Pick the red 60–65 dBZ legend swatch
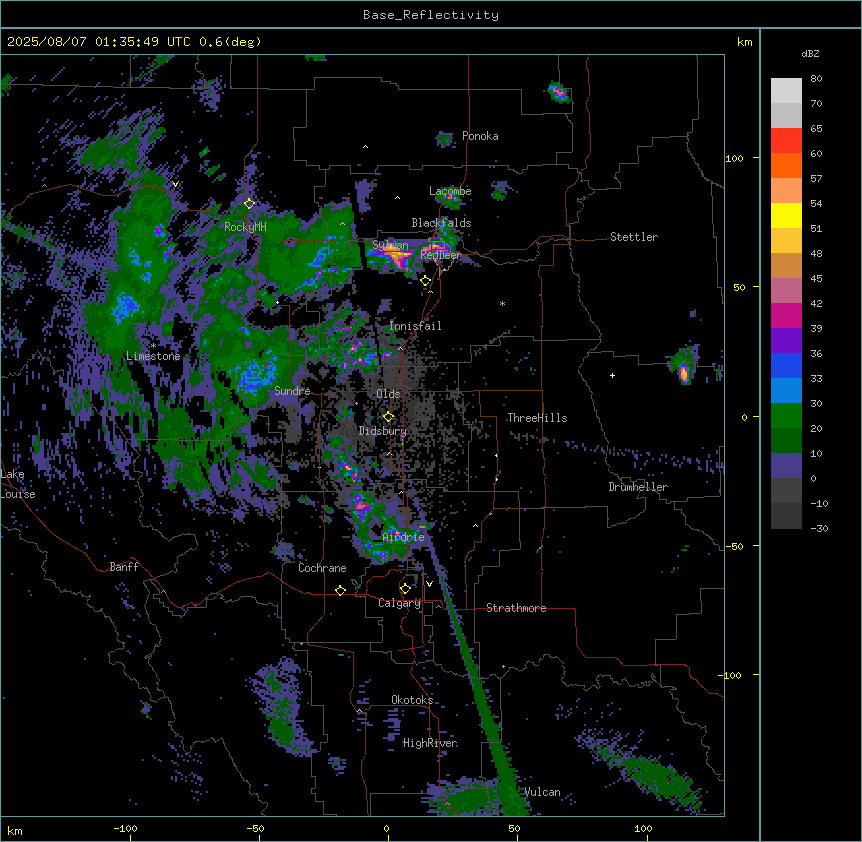 click(x=786, y=141)
